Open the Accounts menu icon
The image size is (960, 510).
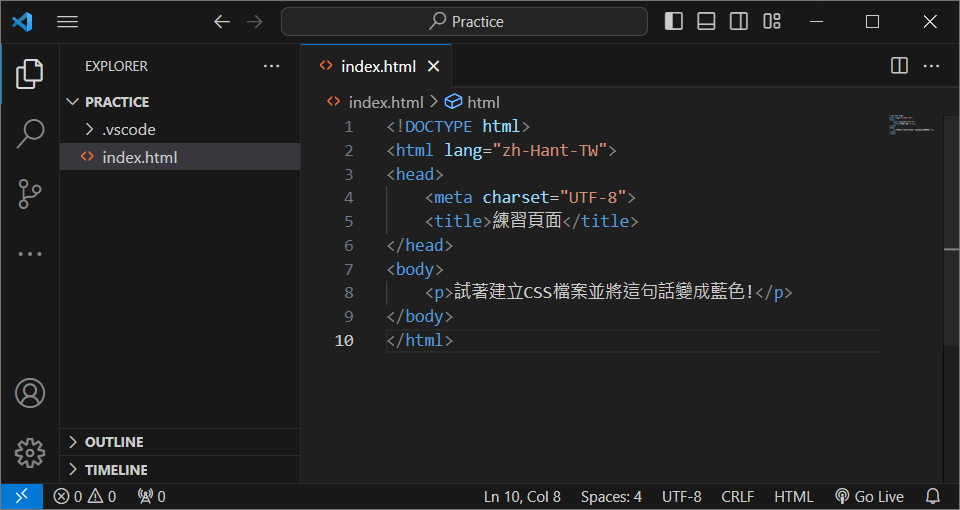click(30, 393)
